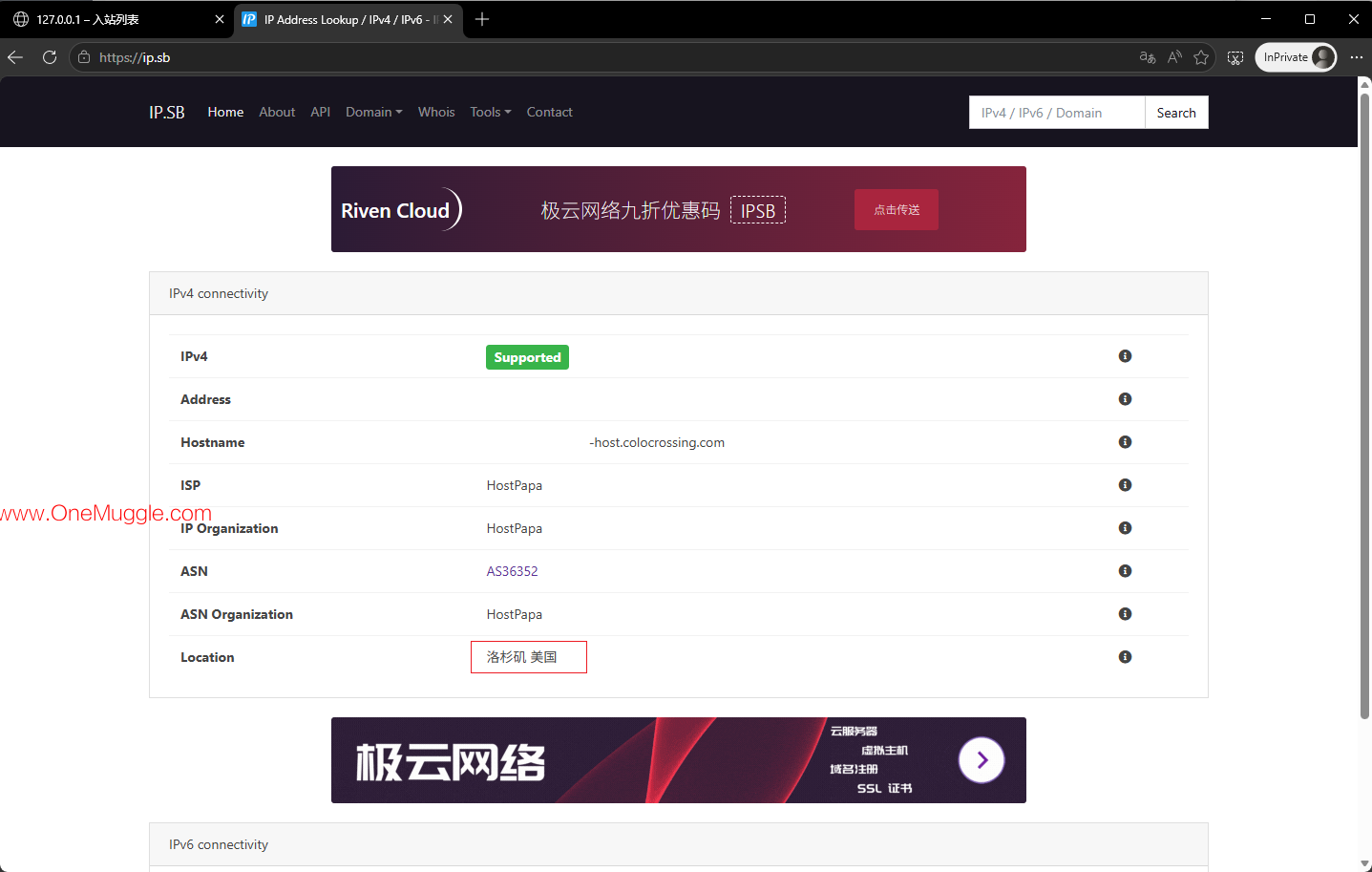Click the Search button
This screenshot has width=1372, height=872.
pos(1176,113)
